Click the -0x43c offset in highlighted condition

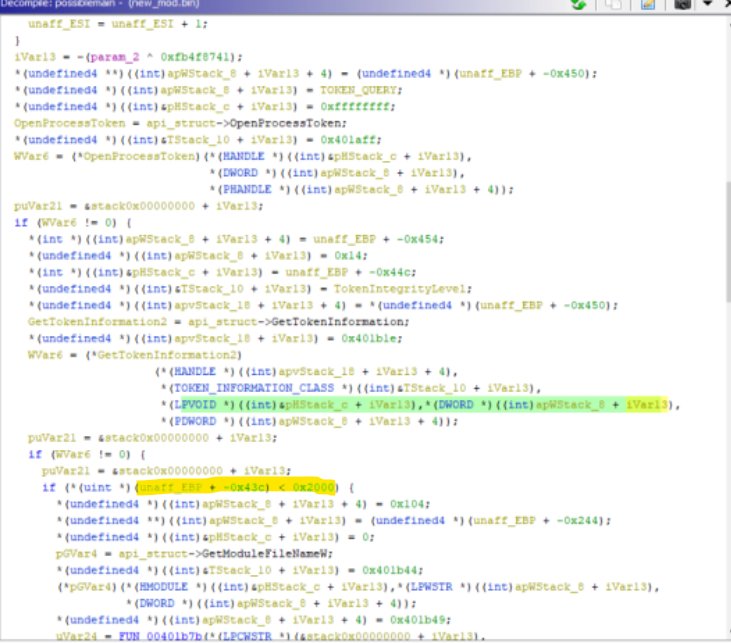point(242,487)
